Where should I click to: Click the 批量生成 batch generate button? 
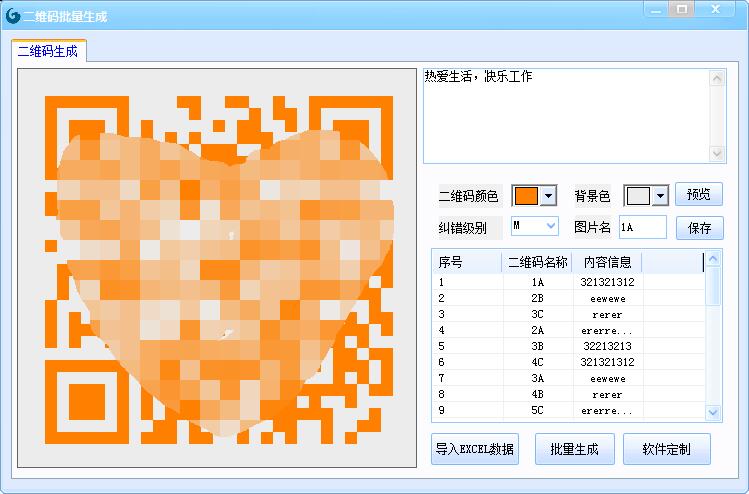575,449
